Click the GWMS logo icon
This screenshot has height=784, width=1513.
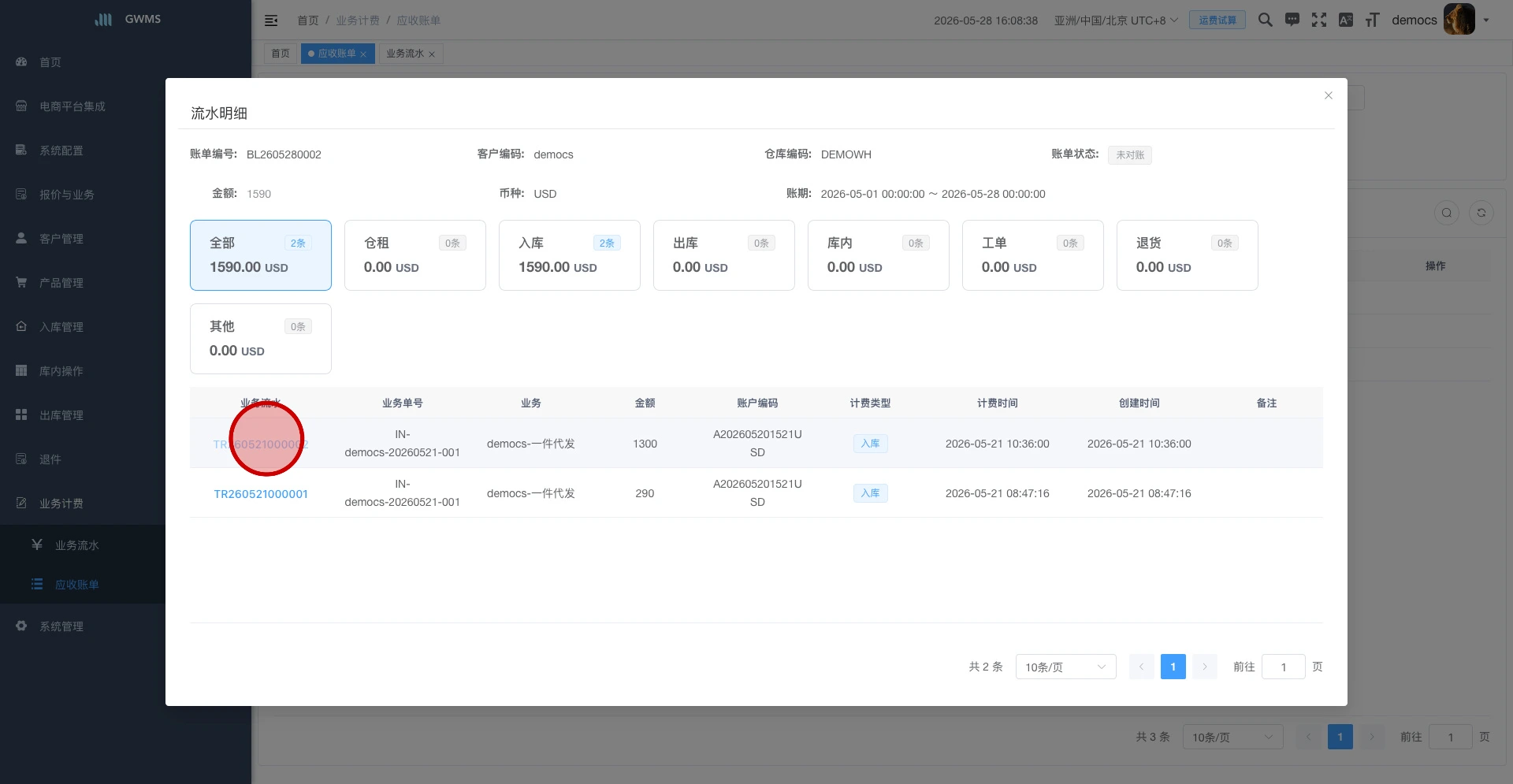click(x=103, y=19)
